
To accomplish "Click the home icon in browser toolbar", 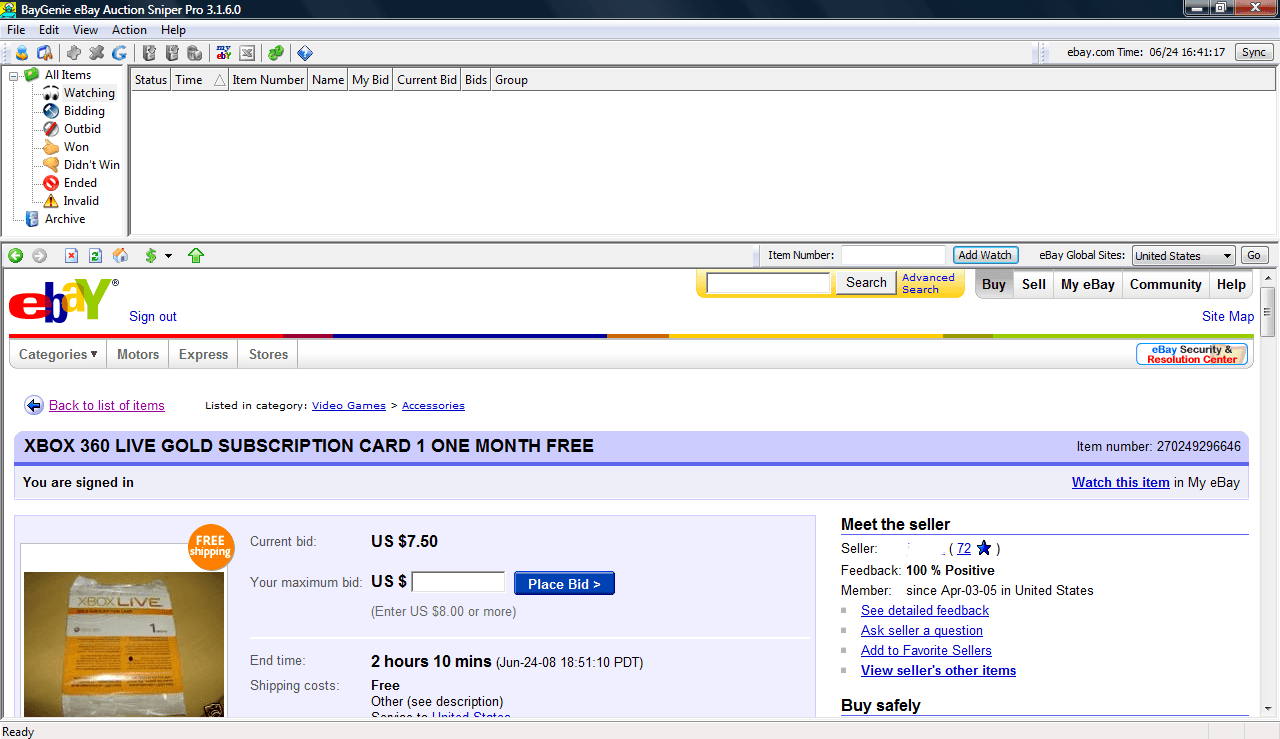I will point(120,255).
